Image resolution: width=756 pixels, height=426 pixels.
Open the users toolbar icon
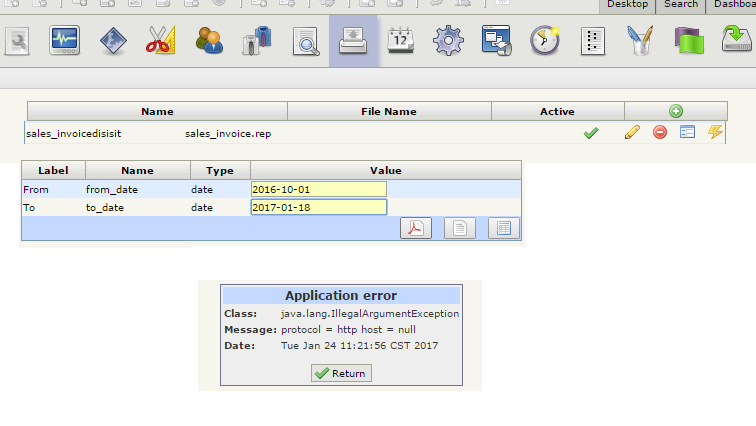point(208,41)
